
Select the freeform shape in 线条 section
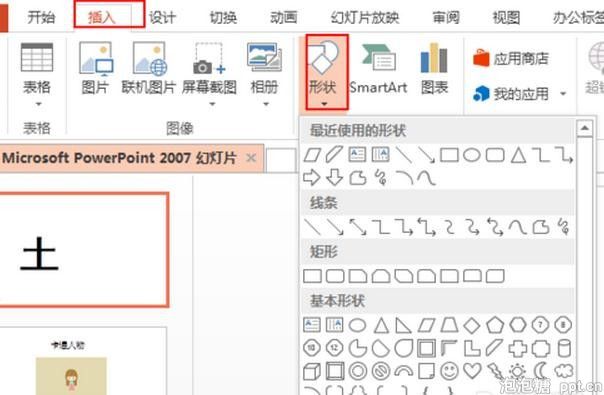click(x=541, y=227)
